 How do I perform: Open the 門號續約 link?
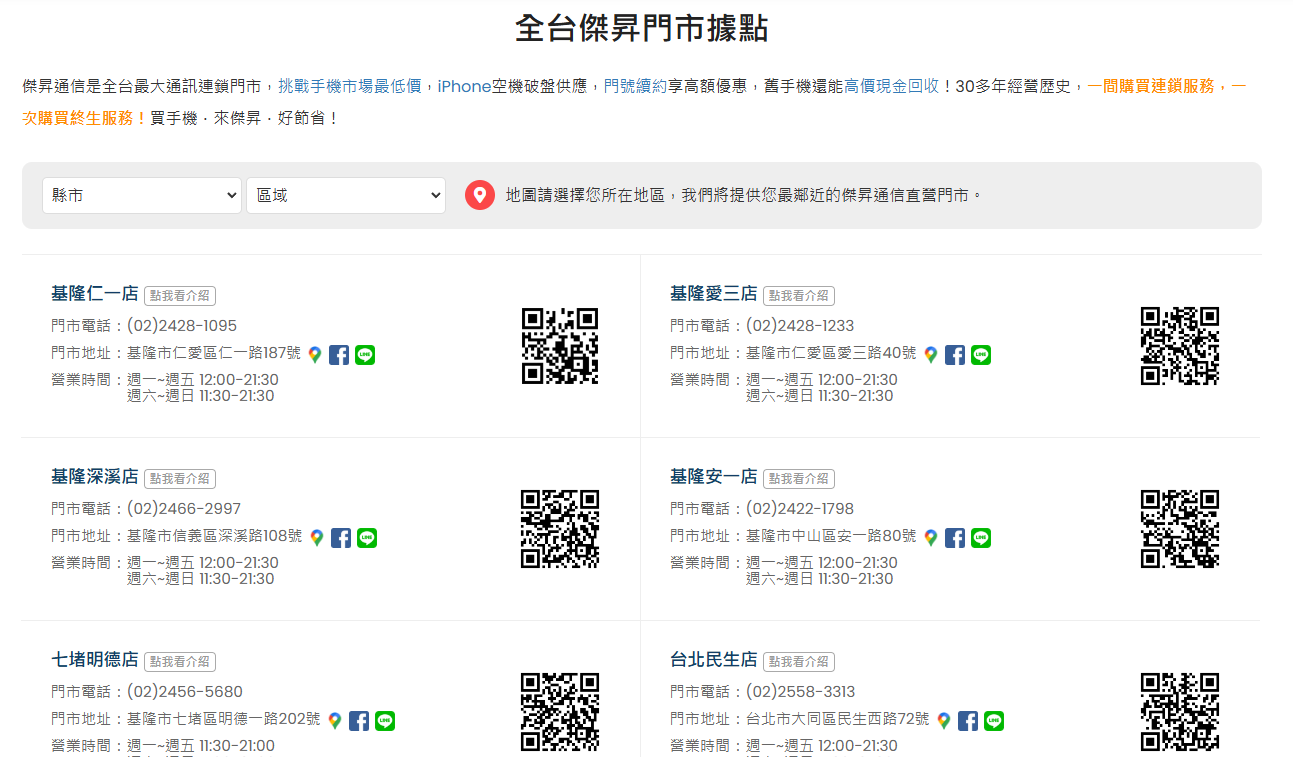(x=635, y=86)
